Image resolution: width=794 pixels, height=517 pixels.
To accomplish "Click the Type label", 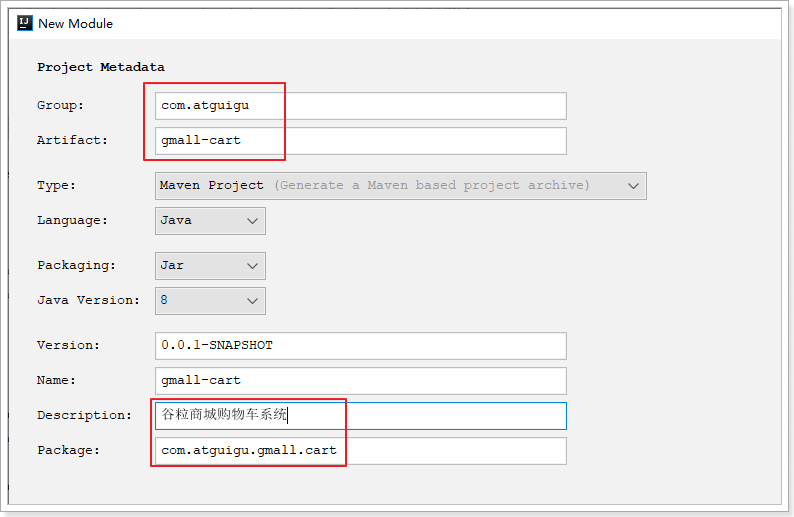I will (57, 186).
